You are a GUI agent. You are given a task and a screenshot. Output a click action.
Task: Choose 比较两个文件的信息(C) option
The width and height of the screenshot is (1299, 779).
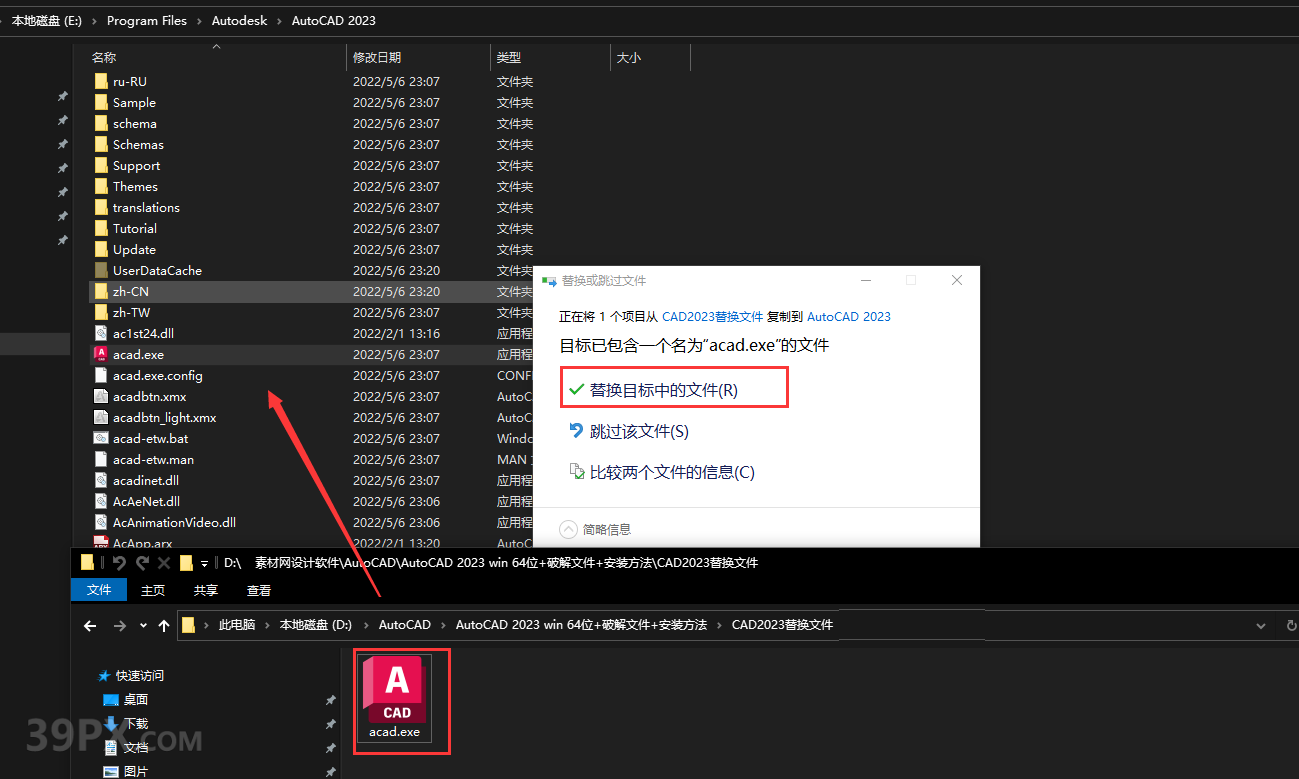coord(661,472)
